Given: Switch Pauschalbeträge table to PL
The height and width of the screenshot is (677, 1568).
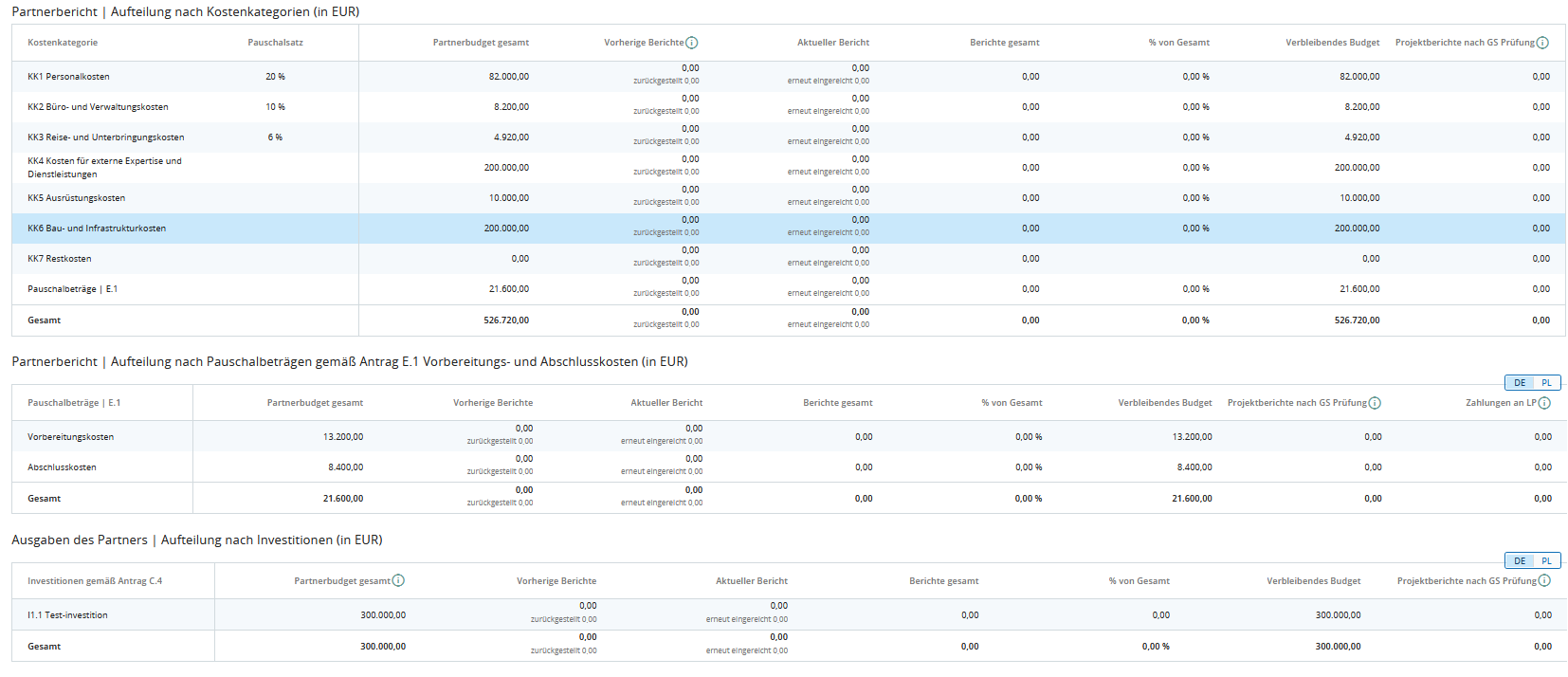Looking at the screenshot, I should click(1546, 383).
